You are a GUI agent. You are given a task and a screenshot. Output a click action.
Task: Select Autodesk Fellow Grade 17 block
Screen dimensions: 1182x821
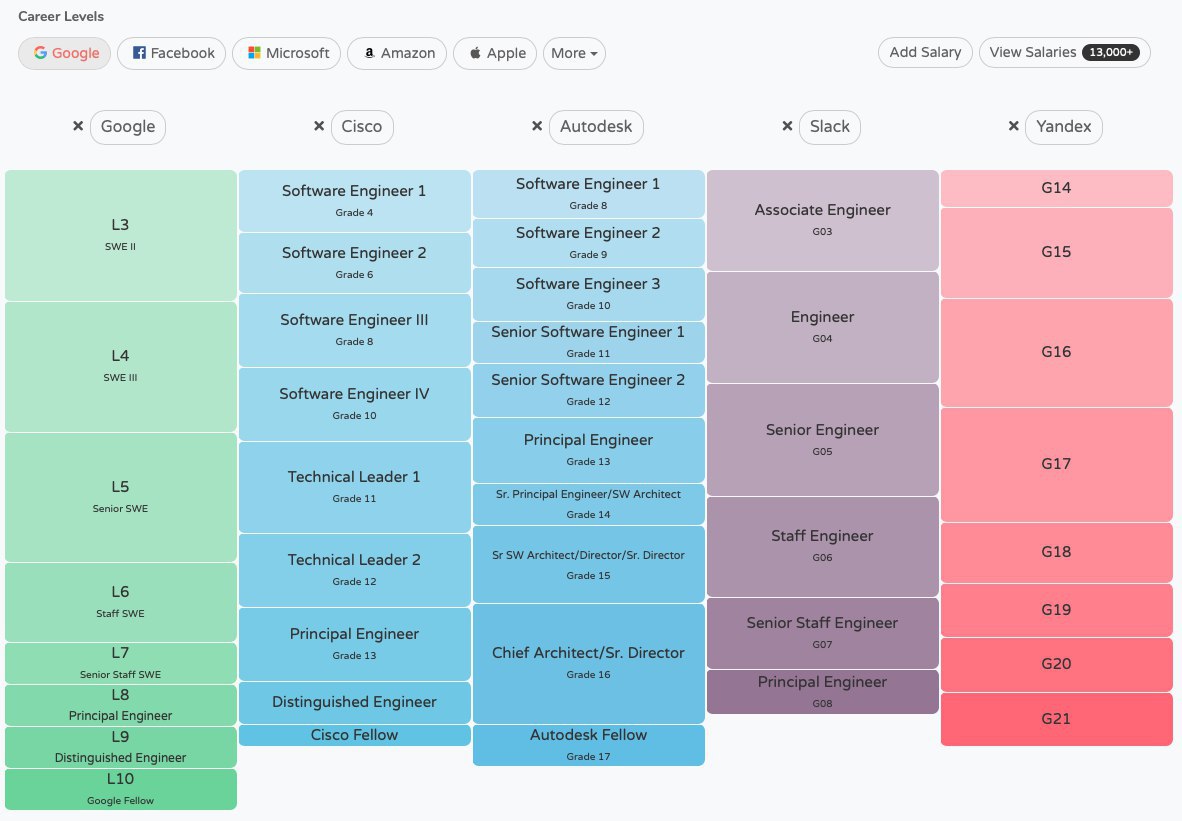[589, 745]
